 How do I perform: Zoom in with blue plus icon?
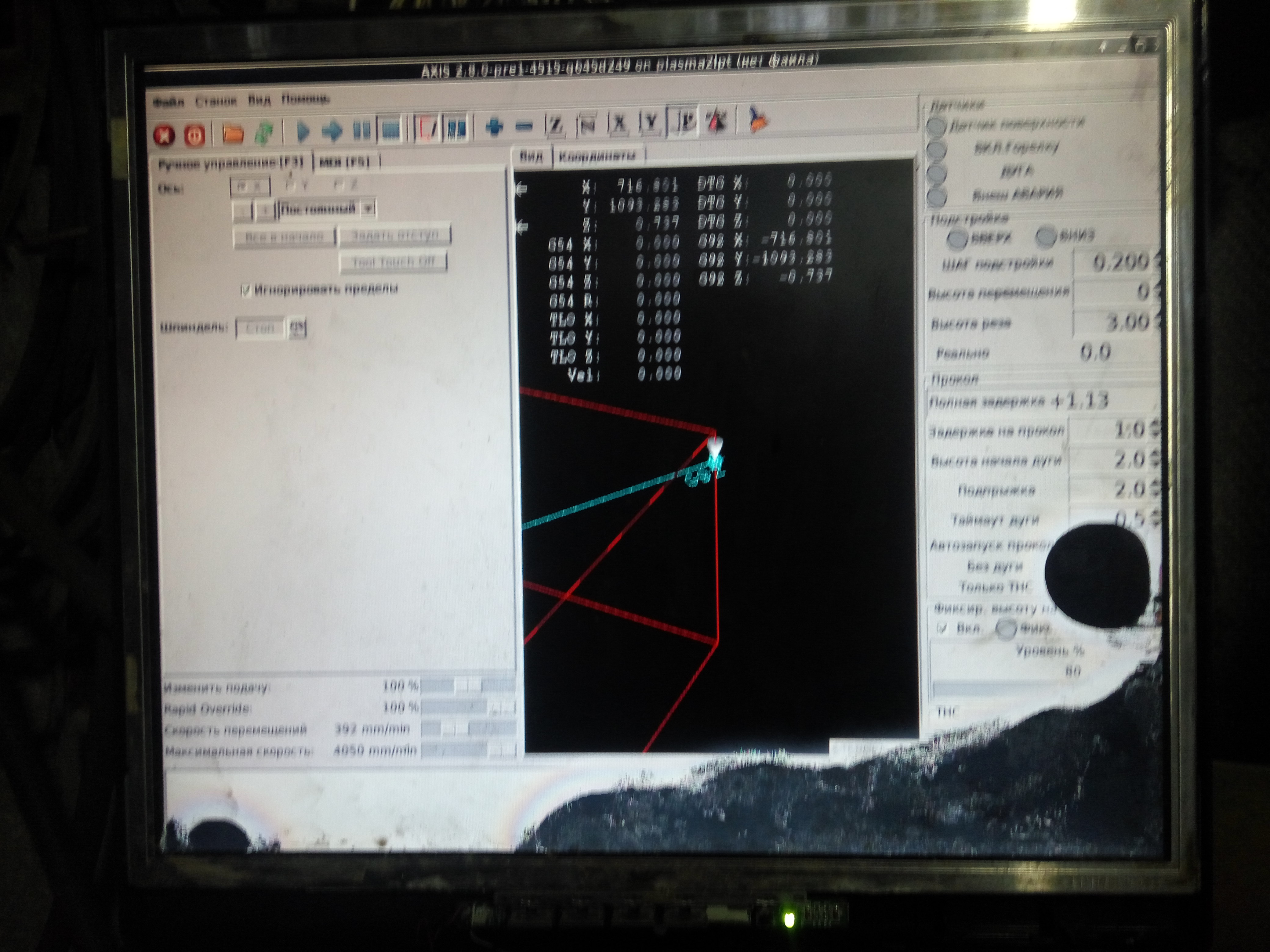click(x=494, y=127)
